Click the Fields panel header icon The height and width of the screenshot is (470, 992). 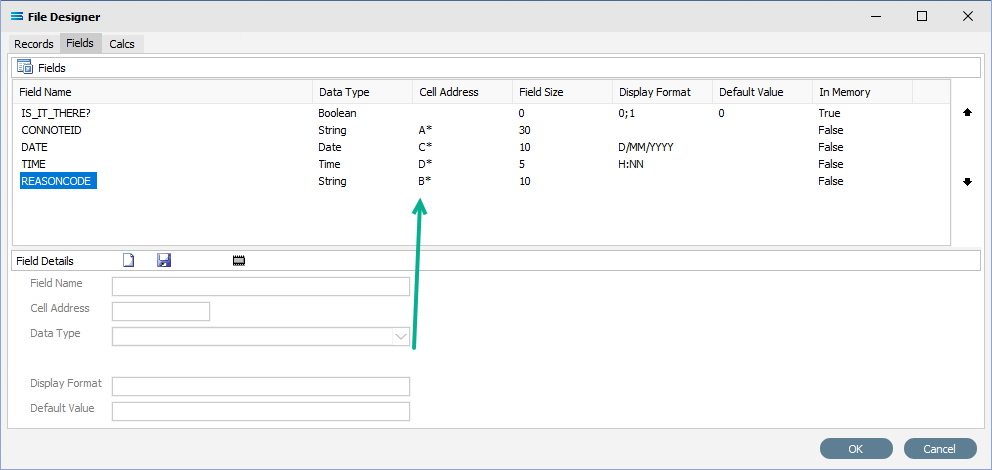(25, 67)
